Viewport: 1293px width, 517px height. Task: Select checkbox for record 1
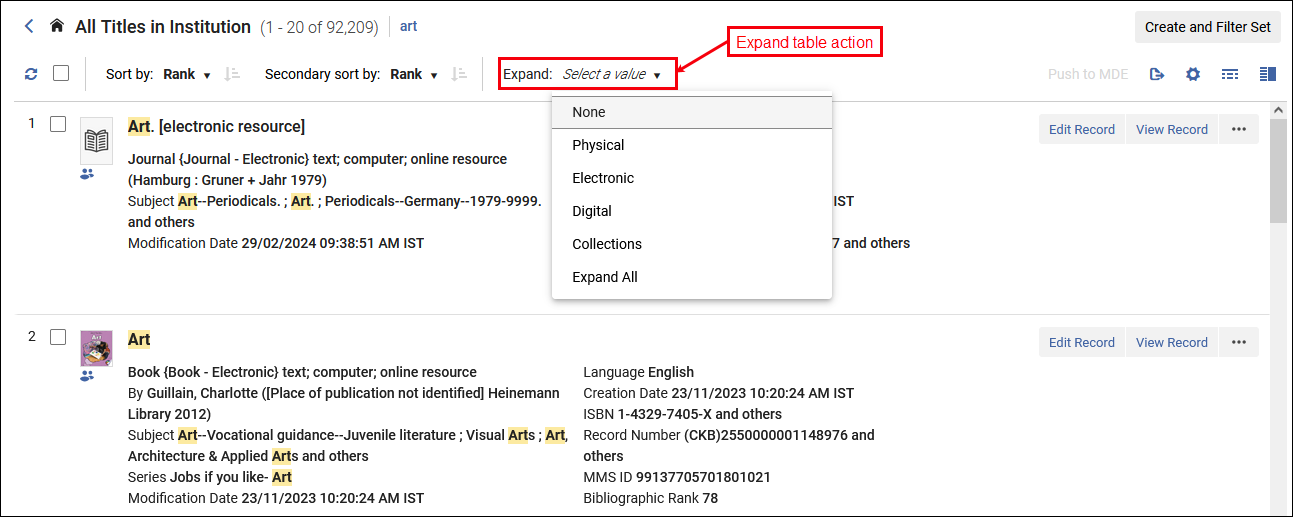tap(58, 124)
